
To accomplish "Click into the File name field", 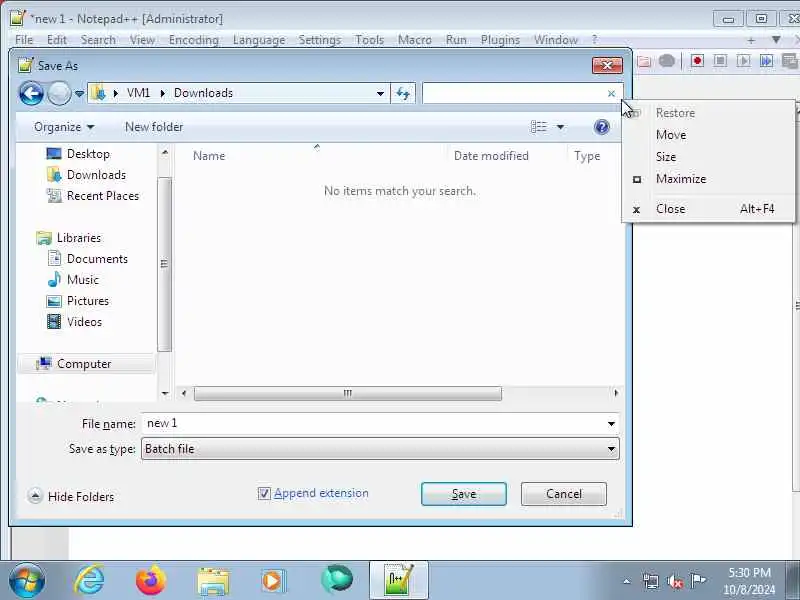I will coord(372,423).
